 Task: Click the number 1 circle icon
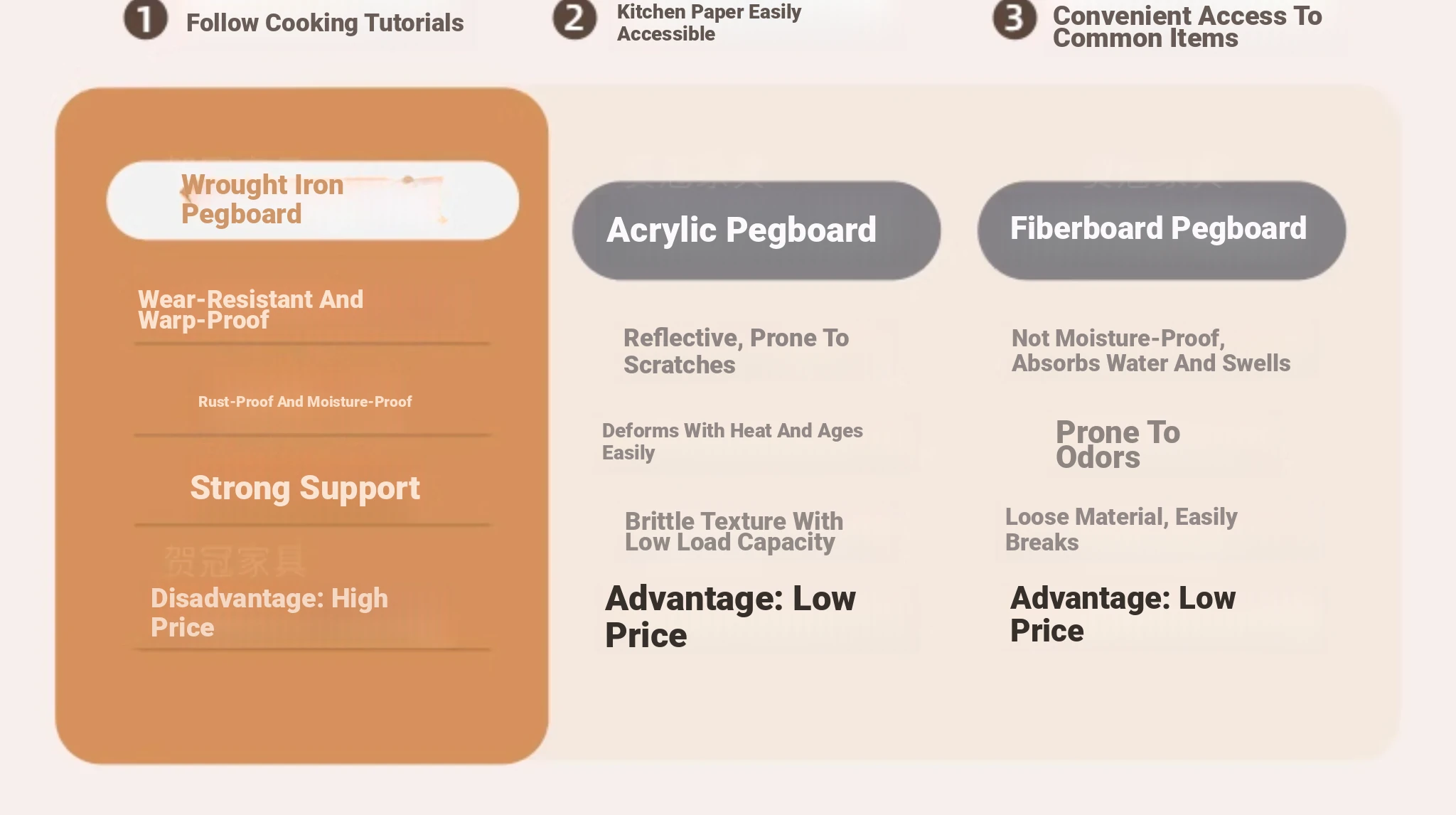[x=146, y=18]
